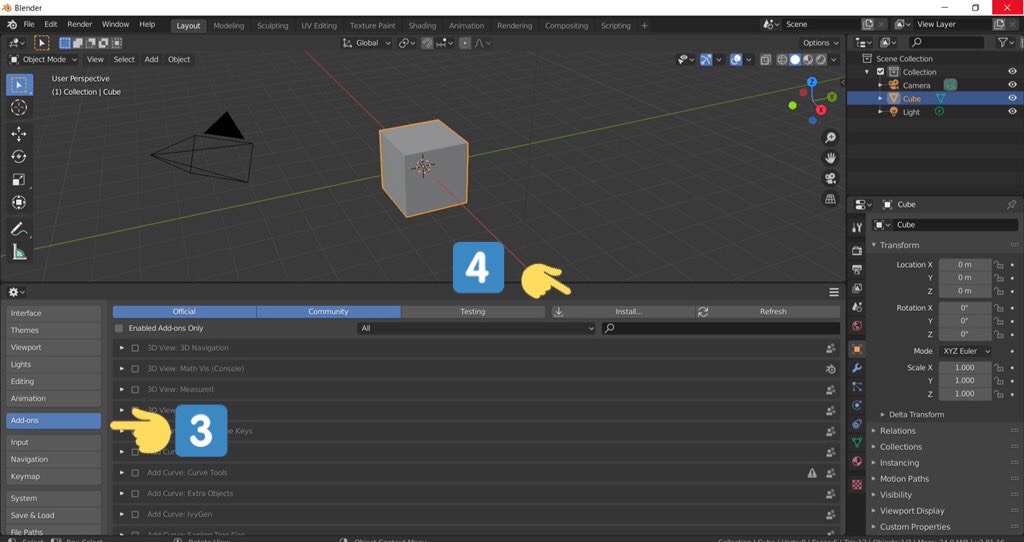1024x542 pixels.
Task: Open the Keymap preferences section
Action: coord(54,477)
